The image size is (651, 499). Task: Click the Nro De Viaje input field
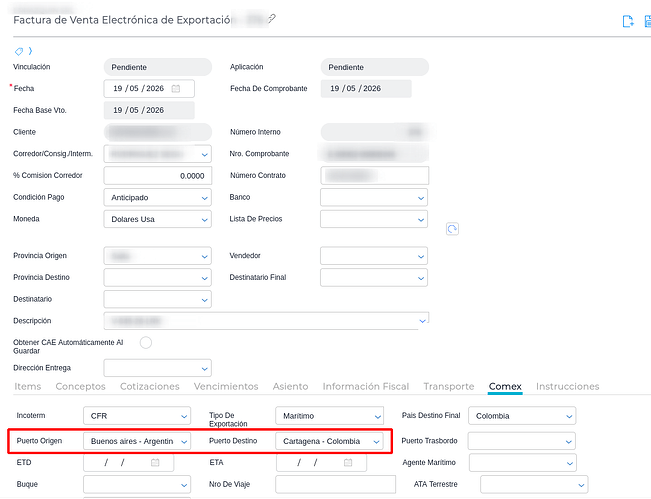click(x=335, y=484)
